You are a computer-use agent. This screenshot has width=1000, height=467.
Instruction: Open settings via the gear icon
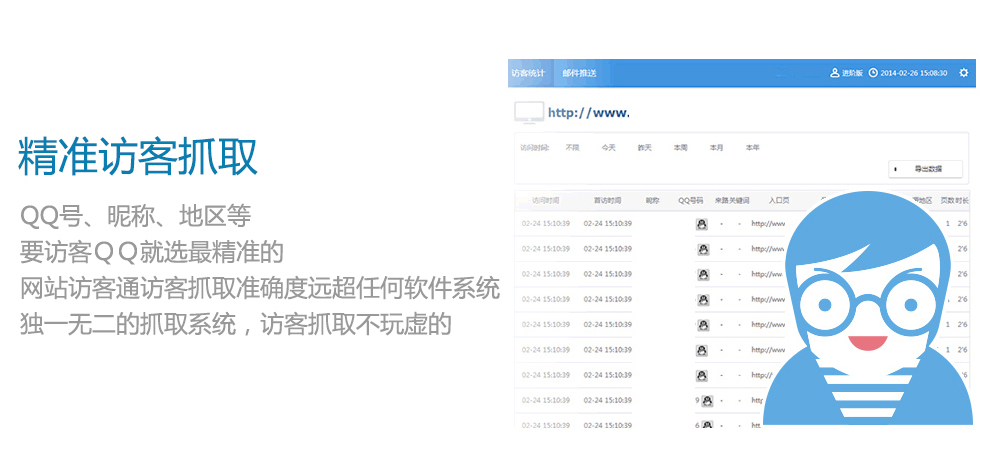point(963,73)
